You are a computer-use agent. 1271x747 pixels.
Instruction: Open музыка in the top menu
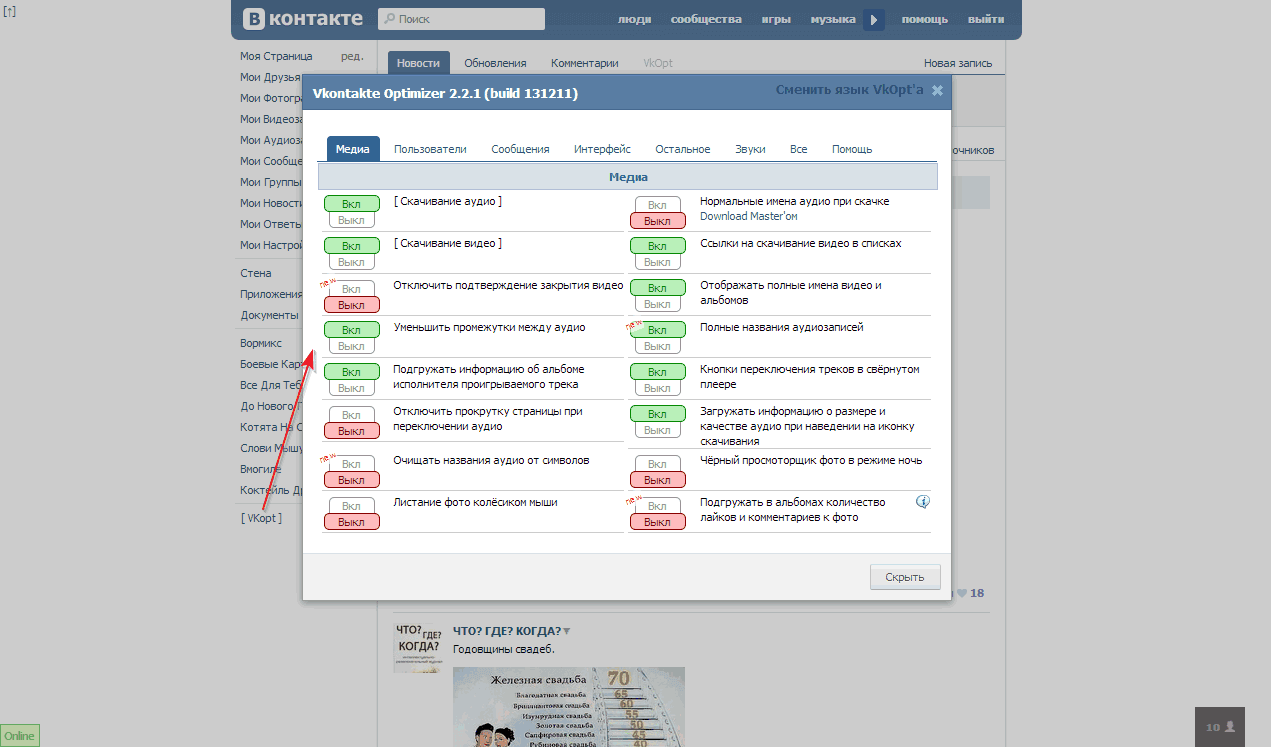point(833,19)
